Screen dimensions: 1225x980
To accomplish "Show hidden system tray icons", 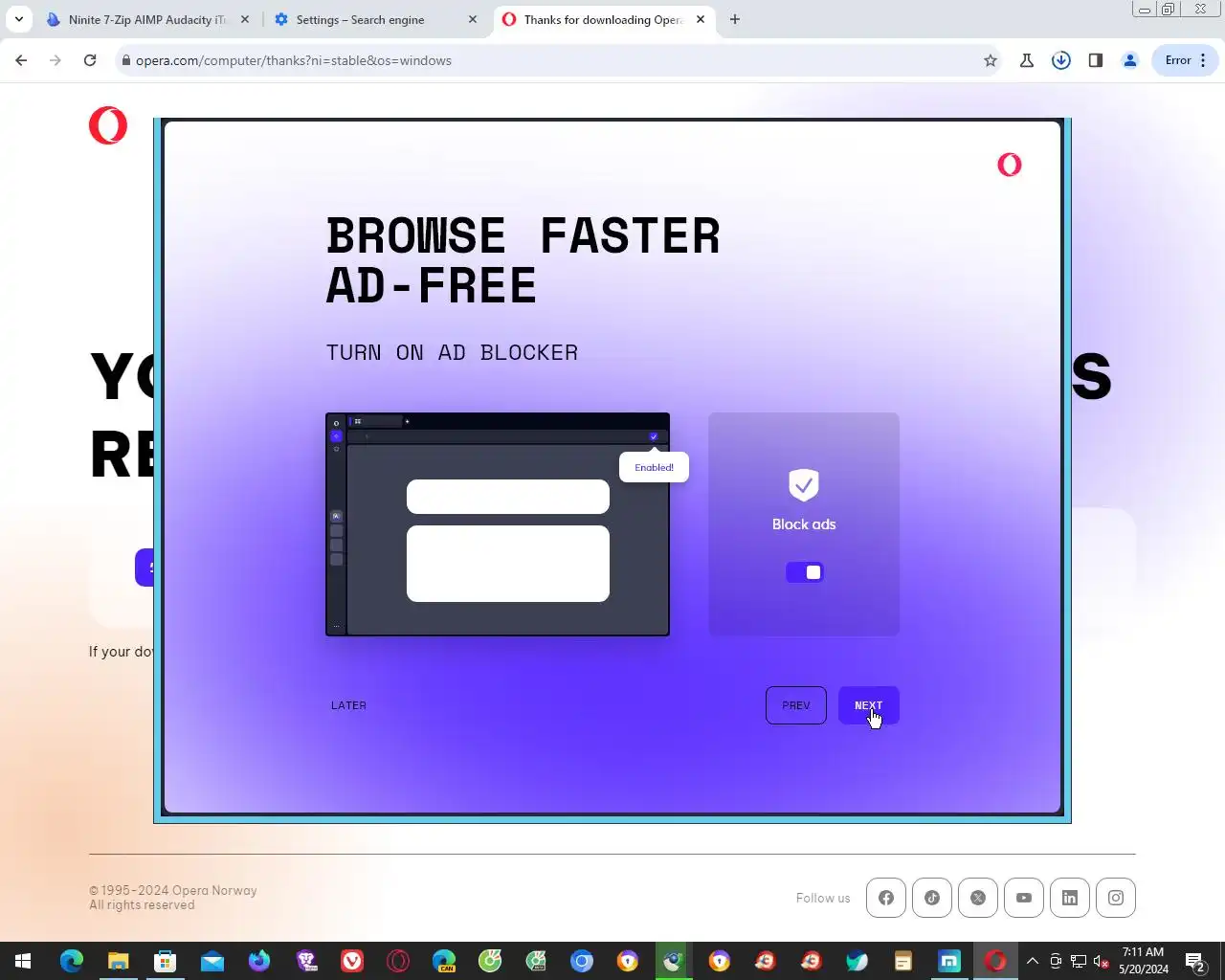I will 1033,961.
